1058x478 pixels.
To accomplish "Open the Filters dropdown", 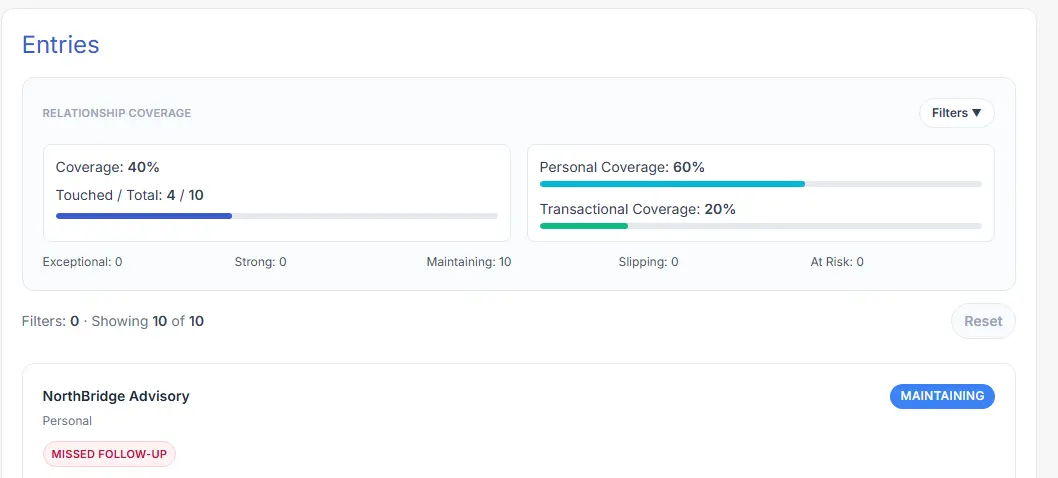I will 956,113.
